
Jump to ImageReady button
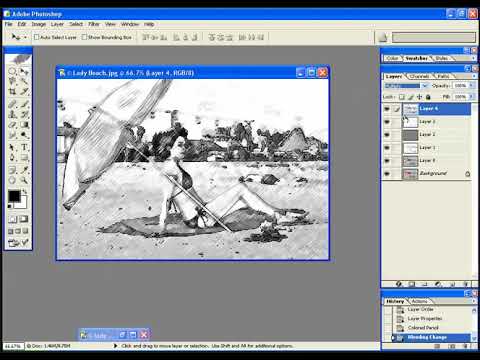tap(18, 243)
